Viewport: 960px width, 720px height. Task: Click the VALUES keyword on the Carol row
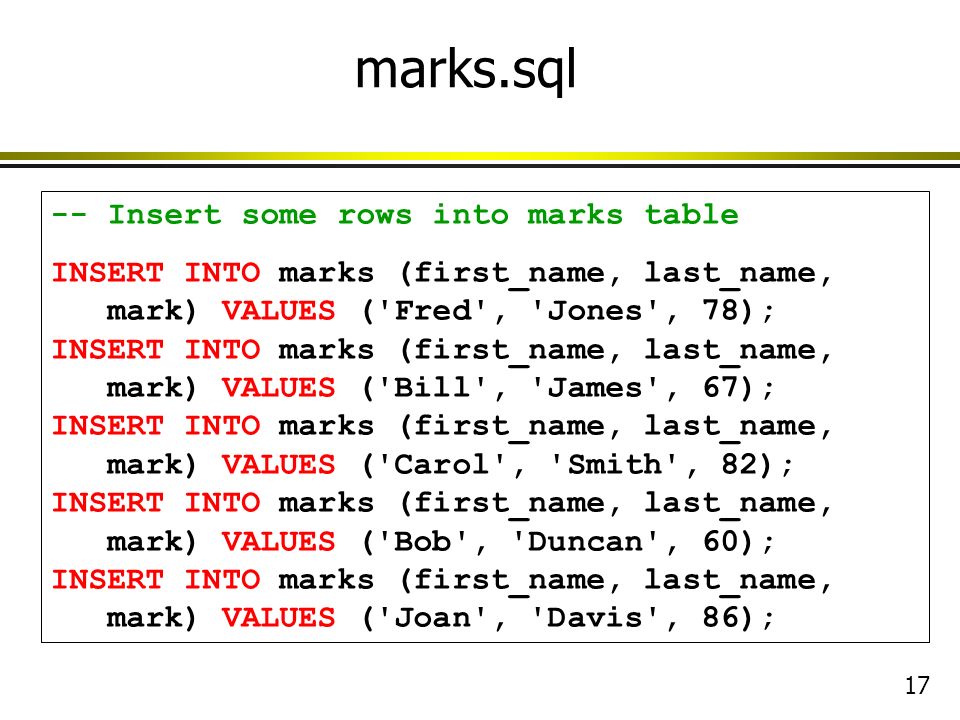coord(279,465)
